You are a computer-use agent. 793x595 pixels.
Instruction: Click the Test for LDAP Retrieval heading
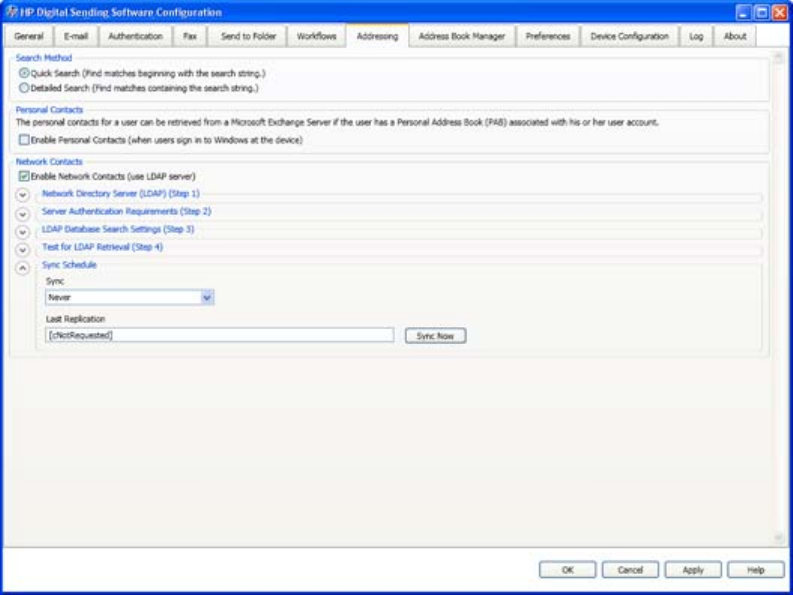102,247
